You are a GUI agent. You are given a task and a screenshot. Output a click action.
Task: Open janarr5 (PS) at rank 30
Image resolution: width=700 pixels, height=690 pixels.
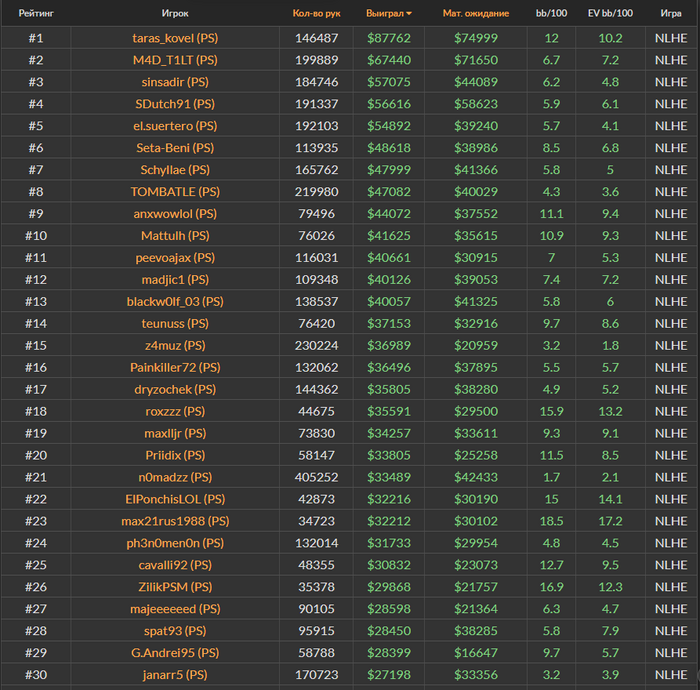click(175, 675)
